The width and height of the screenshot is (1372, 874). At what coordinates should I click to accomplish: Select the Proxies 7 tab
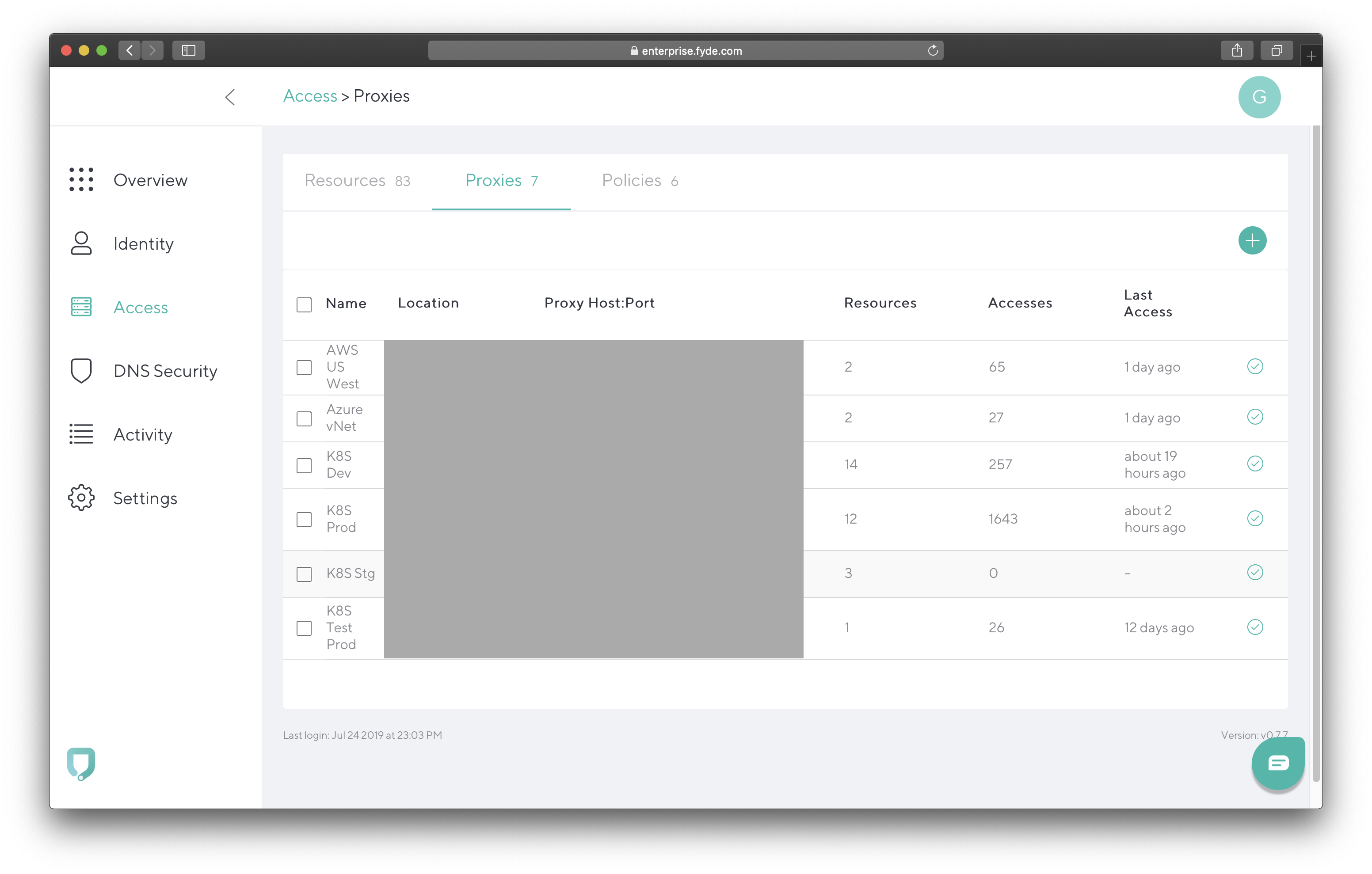[500, 180]
